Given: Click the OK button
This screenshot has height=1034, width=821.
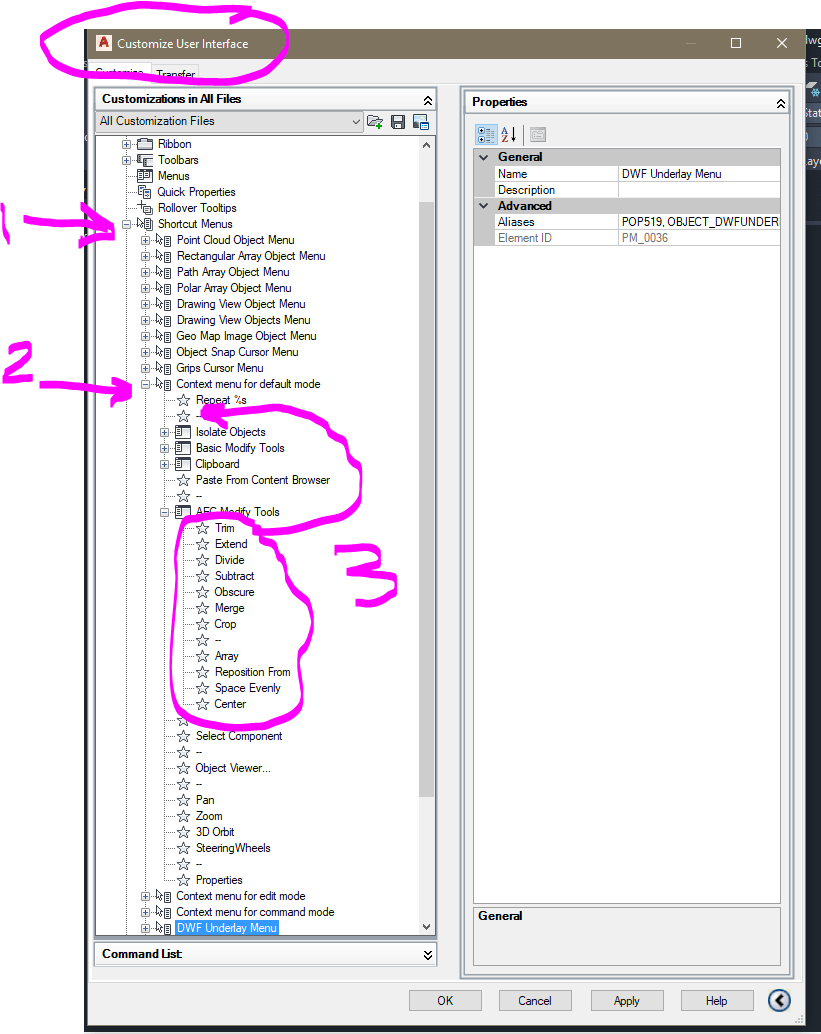Looking at the screenshot, I should [x=445, y=1000].
